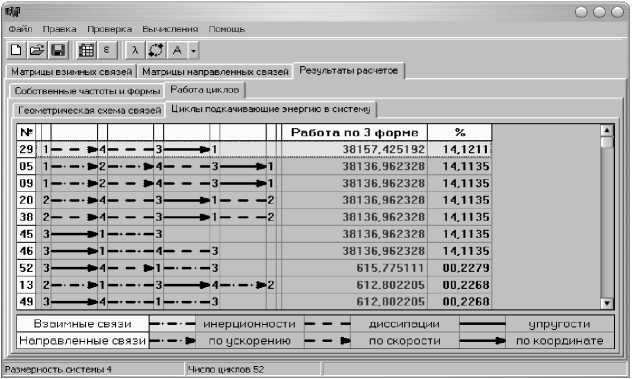
Task: Select cycle row number 20
Action: [254, 200]
